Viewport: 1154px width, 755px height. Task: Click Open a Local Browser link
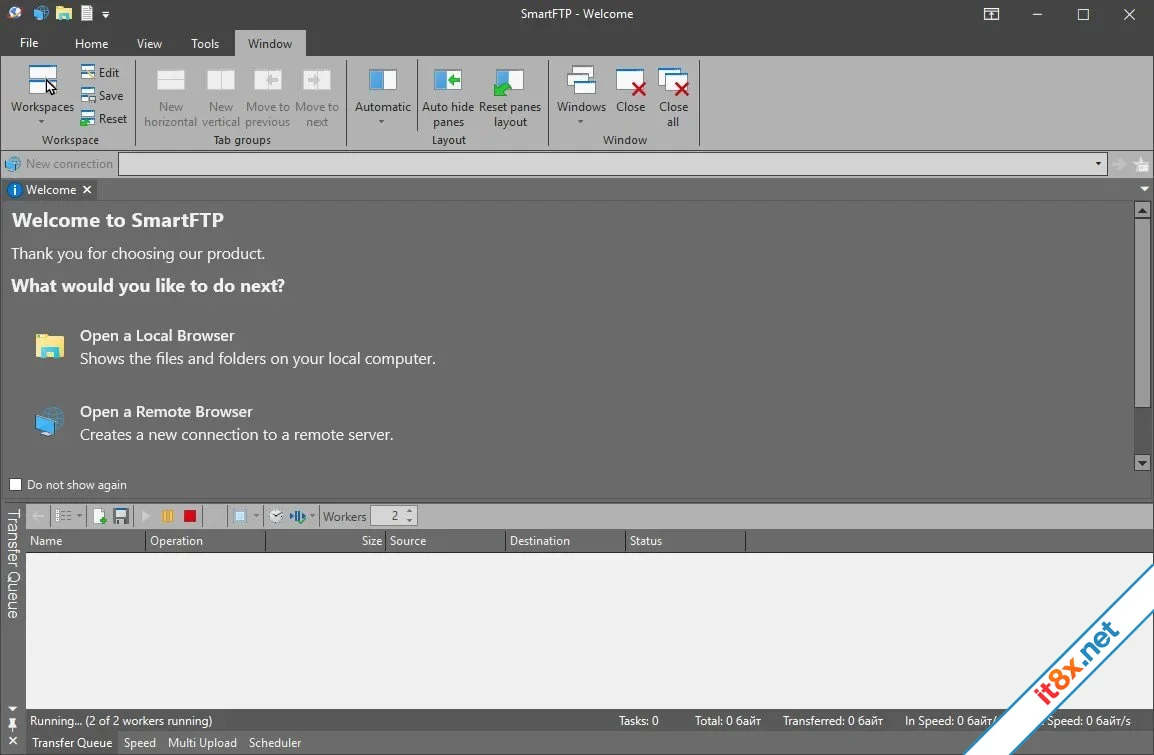(157, 336)
